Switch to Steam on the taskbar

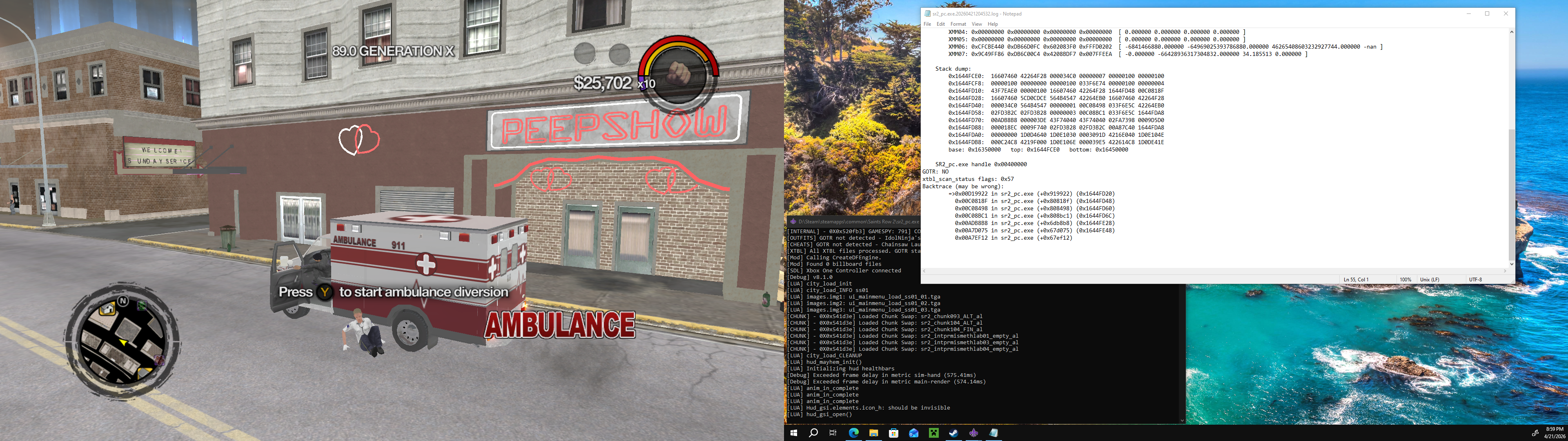[x=954, y=433]
